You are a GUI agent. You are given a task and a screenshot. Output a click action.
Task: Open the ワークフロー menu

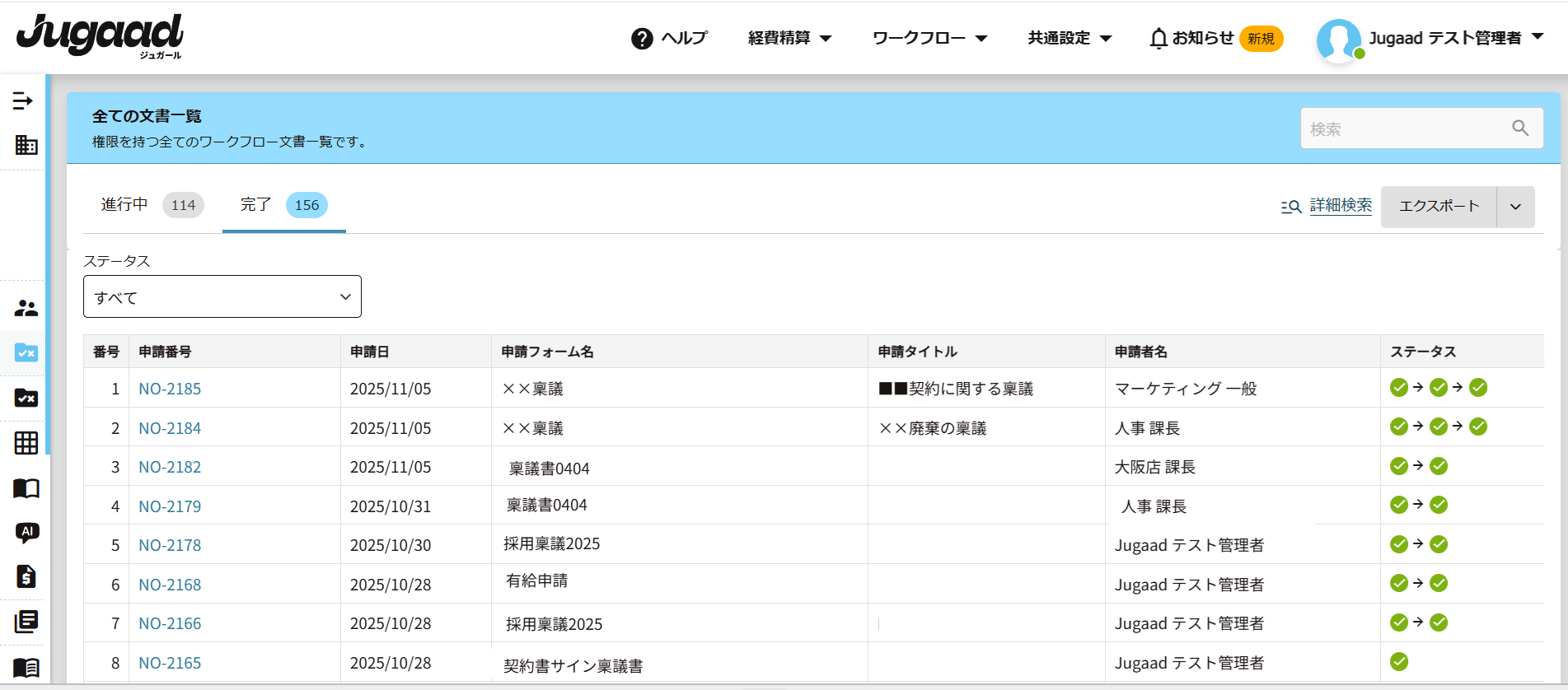929,39
